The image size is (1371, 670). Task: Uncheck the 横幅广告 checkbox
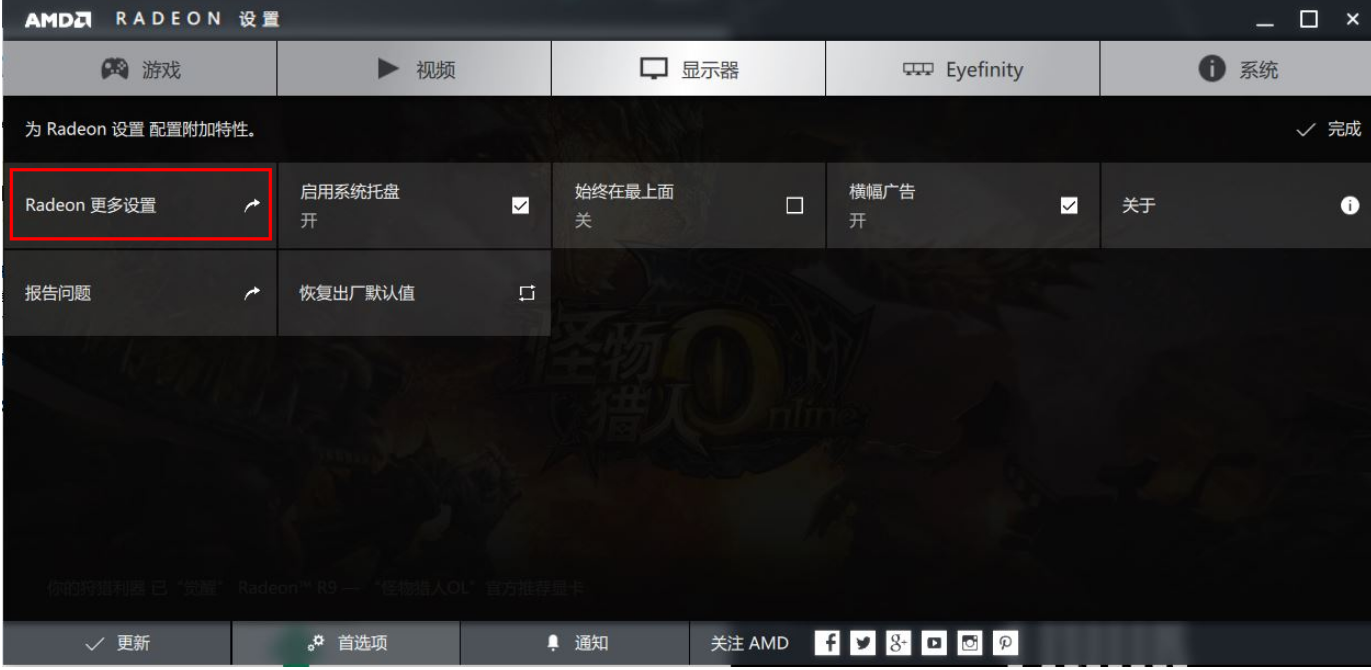pyautogui.click(x=1069, y=206)
